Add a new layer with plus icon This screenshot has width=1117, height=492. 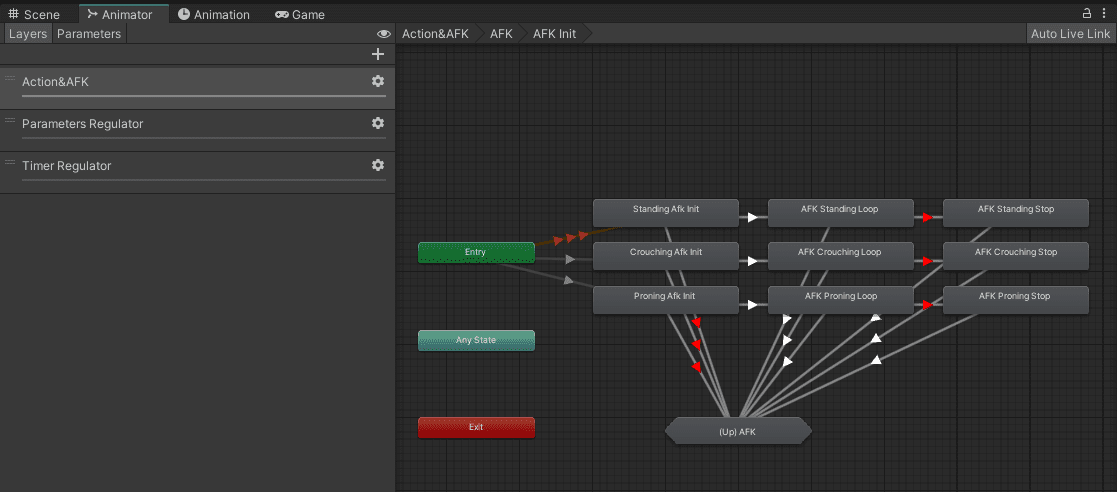coord(378,54)
